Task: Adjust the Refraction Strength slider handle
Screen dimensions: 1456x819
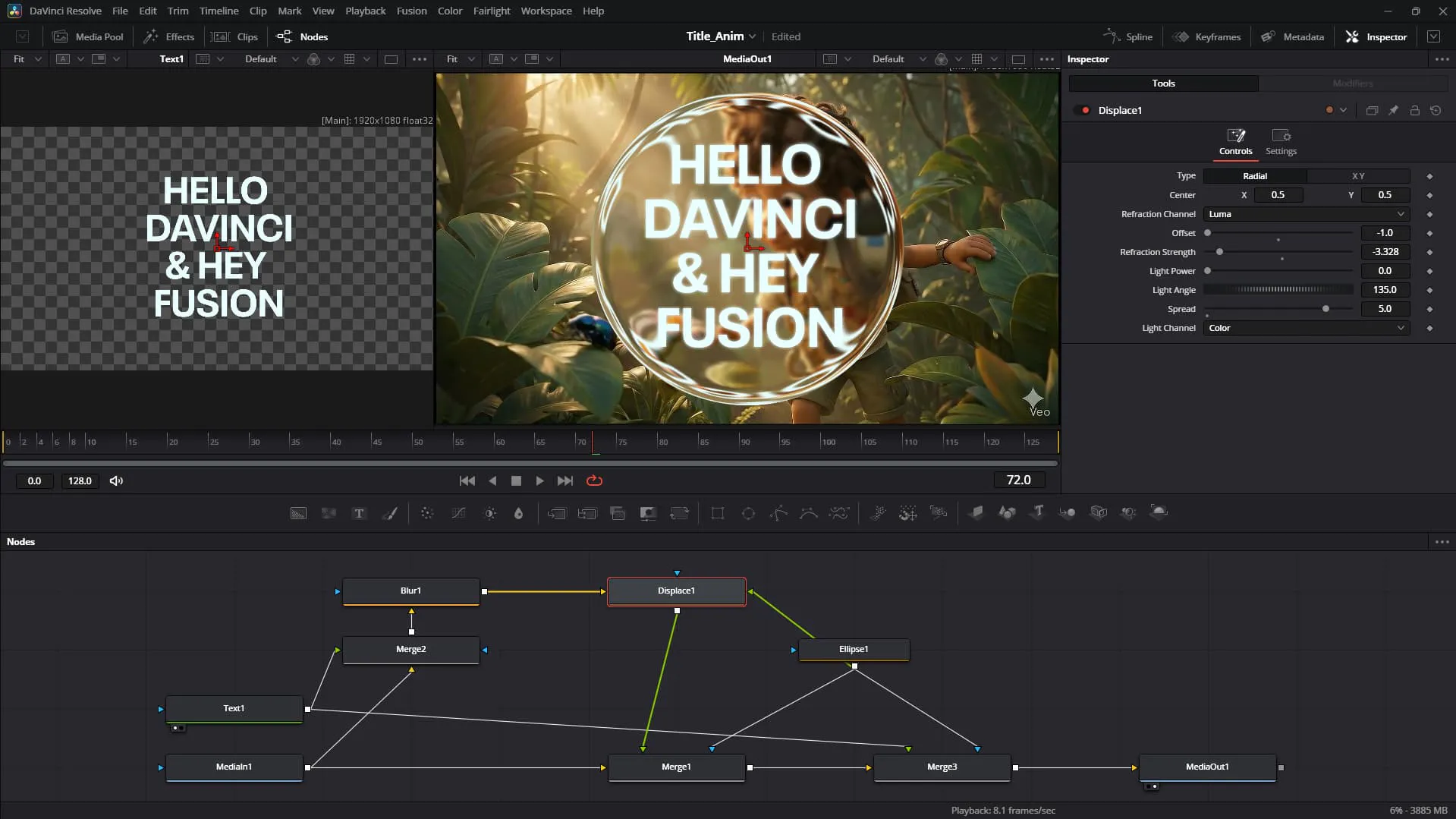Action: click(1219, 252)
